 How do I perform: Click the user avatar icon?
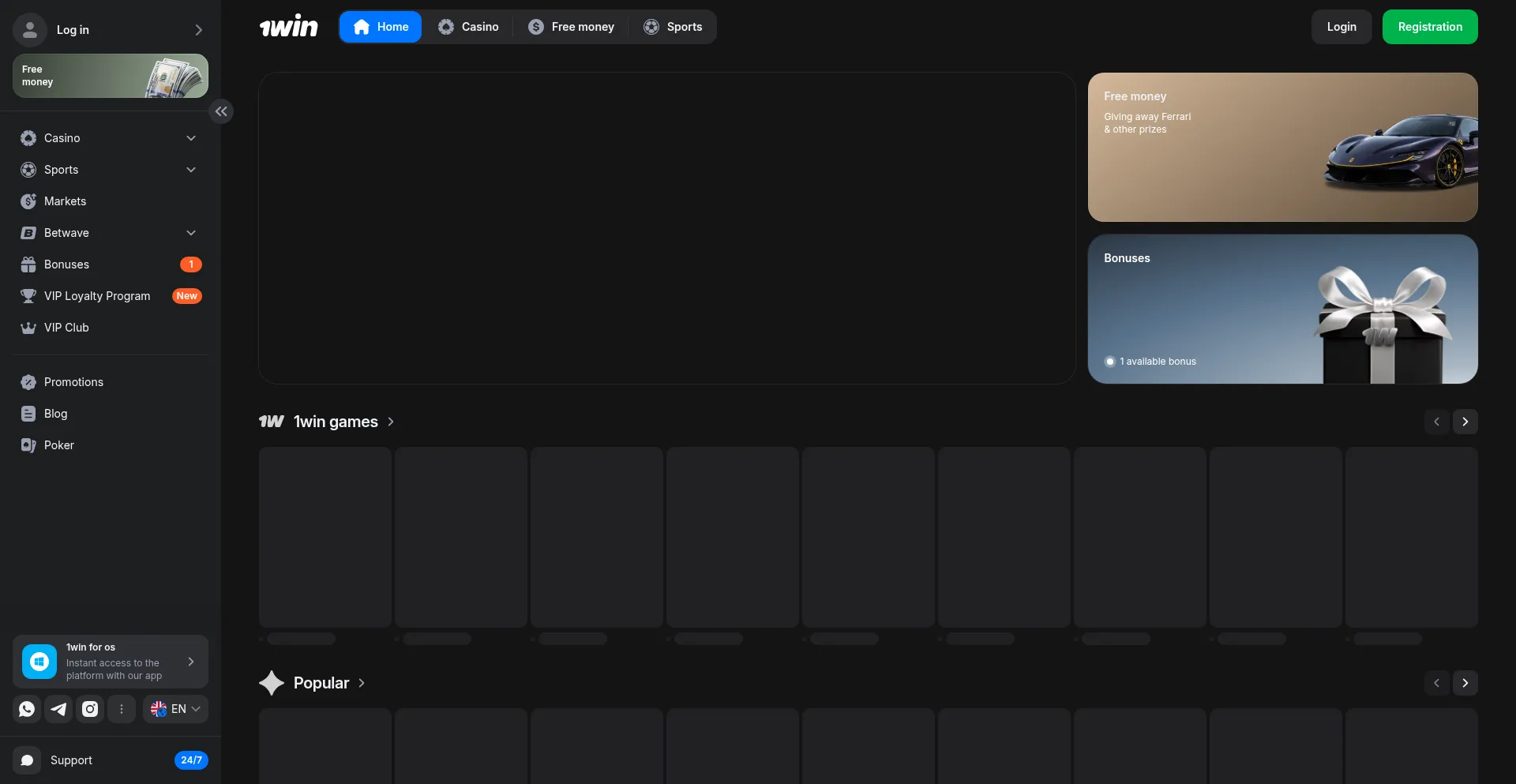tap(30, 30)
